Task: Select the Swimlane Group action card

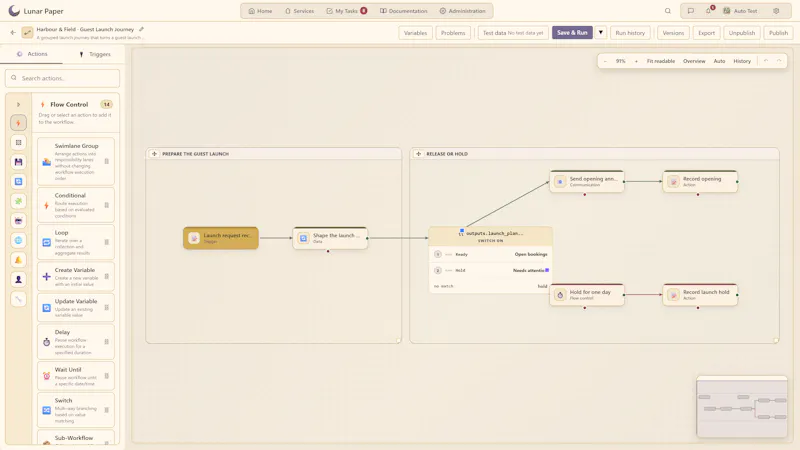Action: (76, 161)
